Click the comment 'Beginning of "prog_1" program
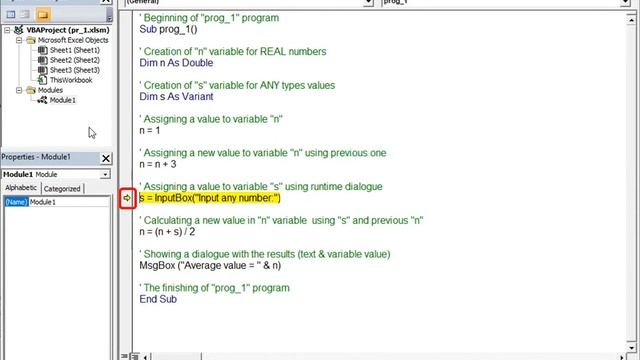640x360 pixels. [209, 18]
